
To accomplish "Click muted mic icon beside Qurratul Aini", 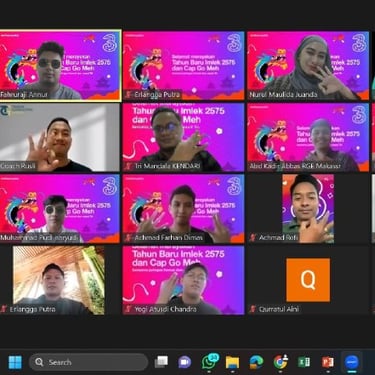I will click(x=253, y=309).
